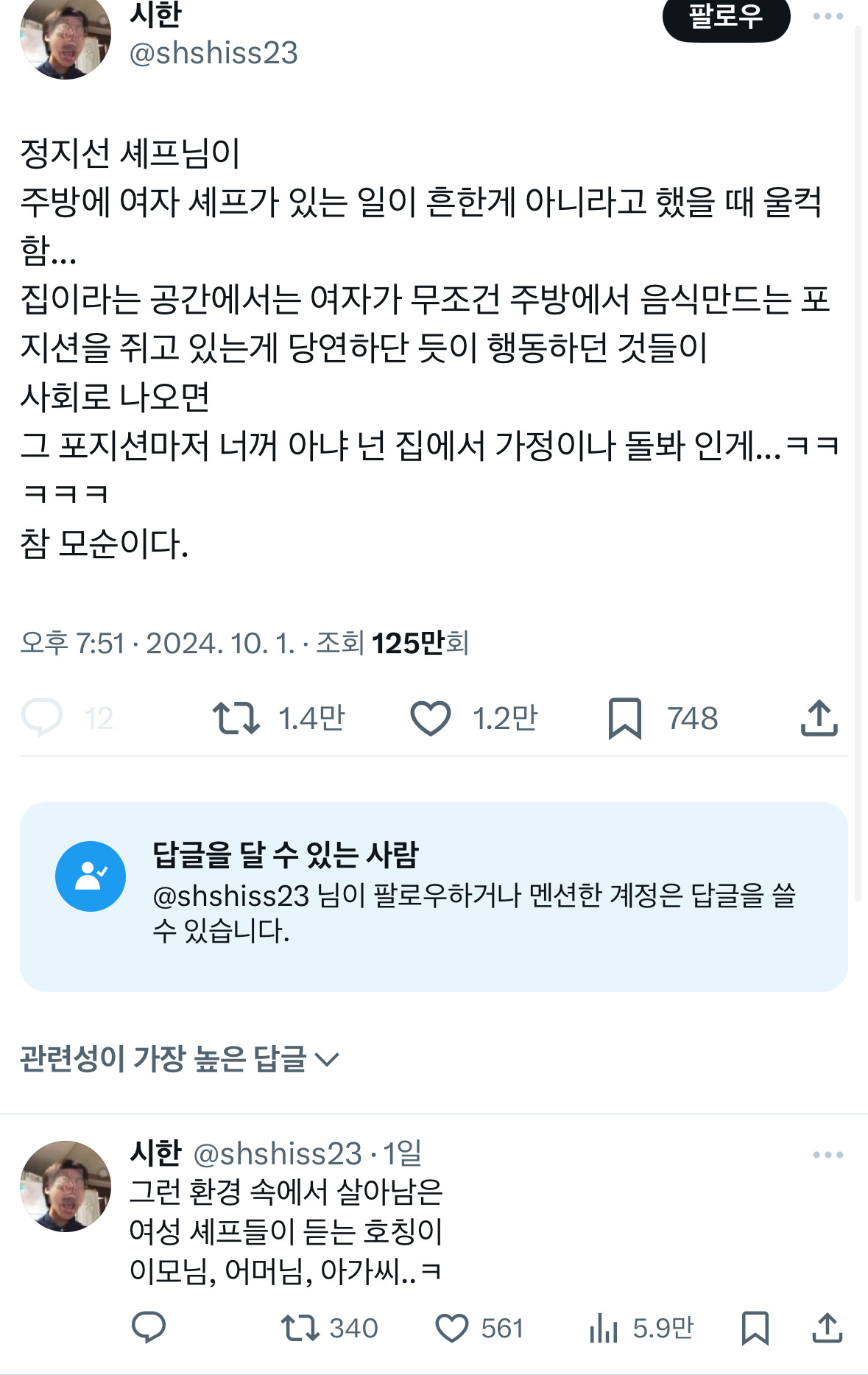Bookmark the reply tweet
Viewport: 868px width, 1375px height.
click(755, 1328)
